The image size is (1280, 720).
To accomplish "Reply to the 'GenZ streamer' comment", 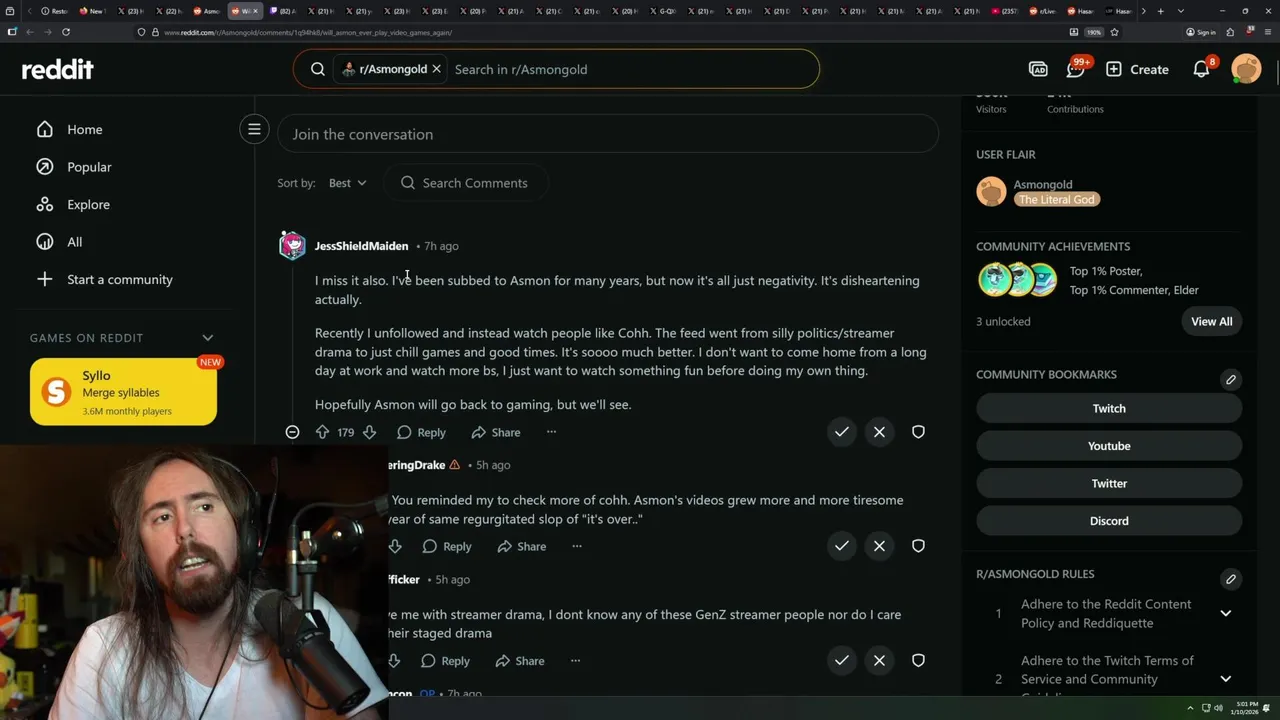I will point(445,661).
